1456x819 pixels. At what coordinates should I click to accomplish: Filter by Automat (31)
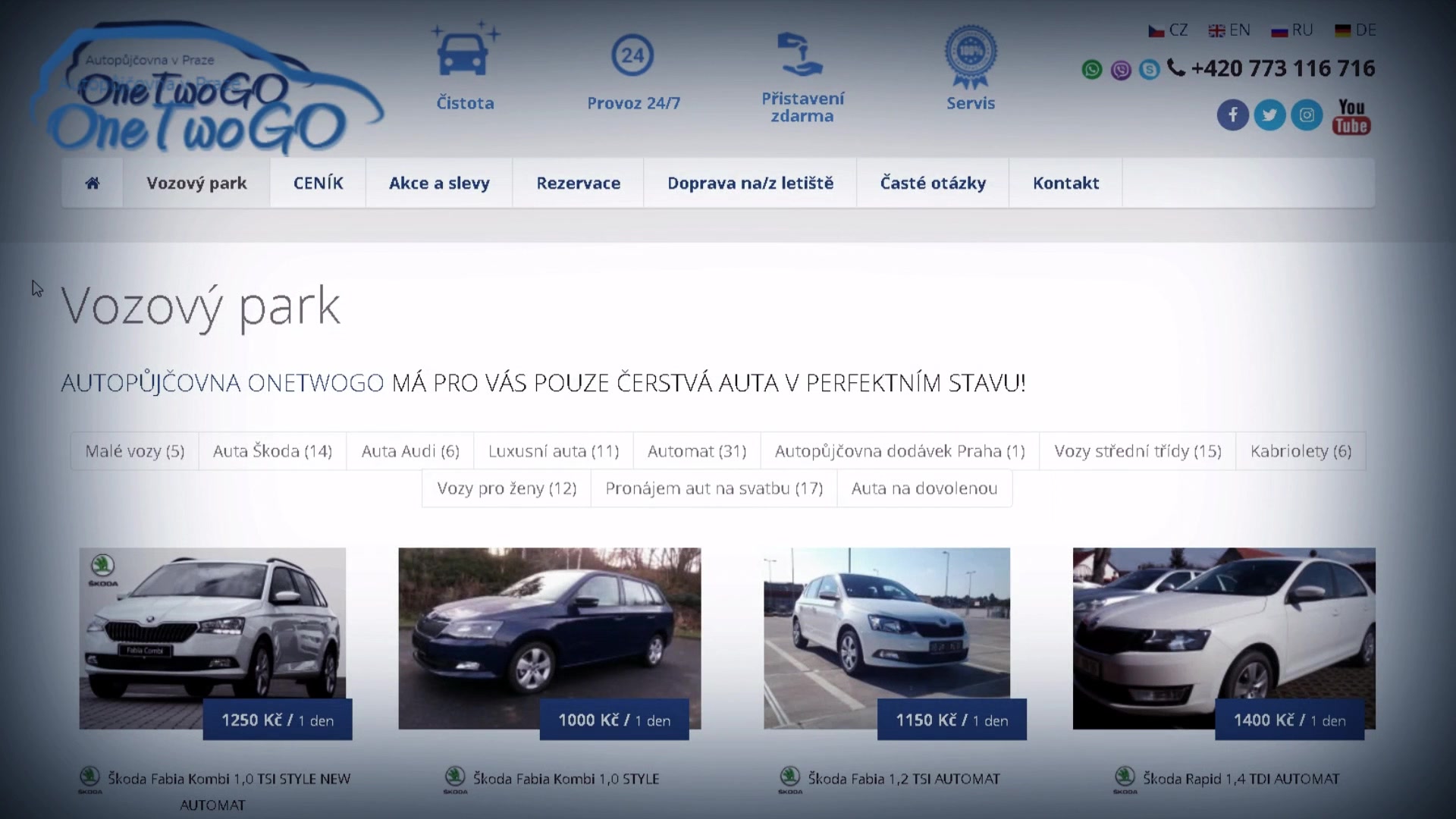tap(697, 451)
